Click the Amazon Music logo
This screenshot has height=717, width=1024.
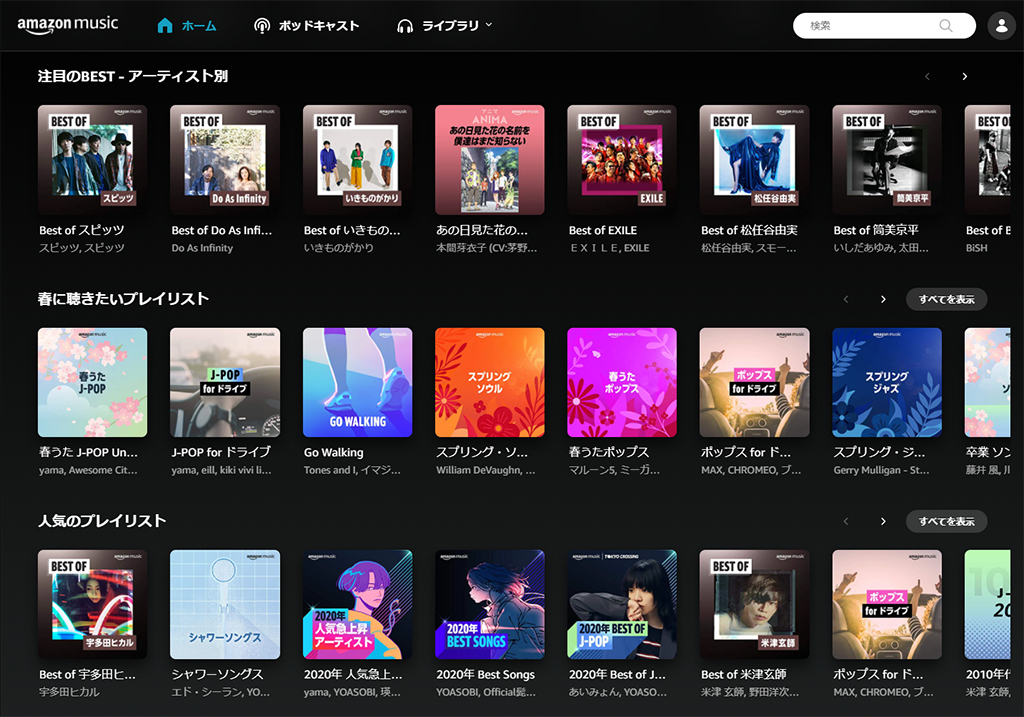point(68,25)
